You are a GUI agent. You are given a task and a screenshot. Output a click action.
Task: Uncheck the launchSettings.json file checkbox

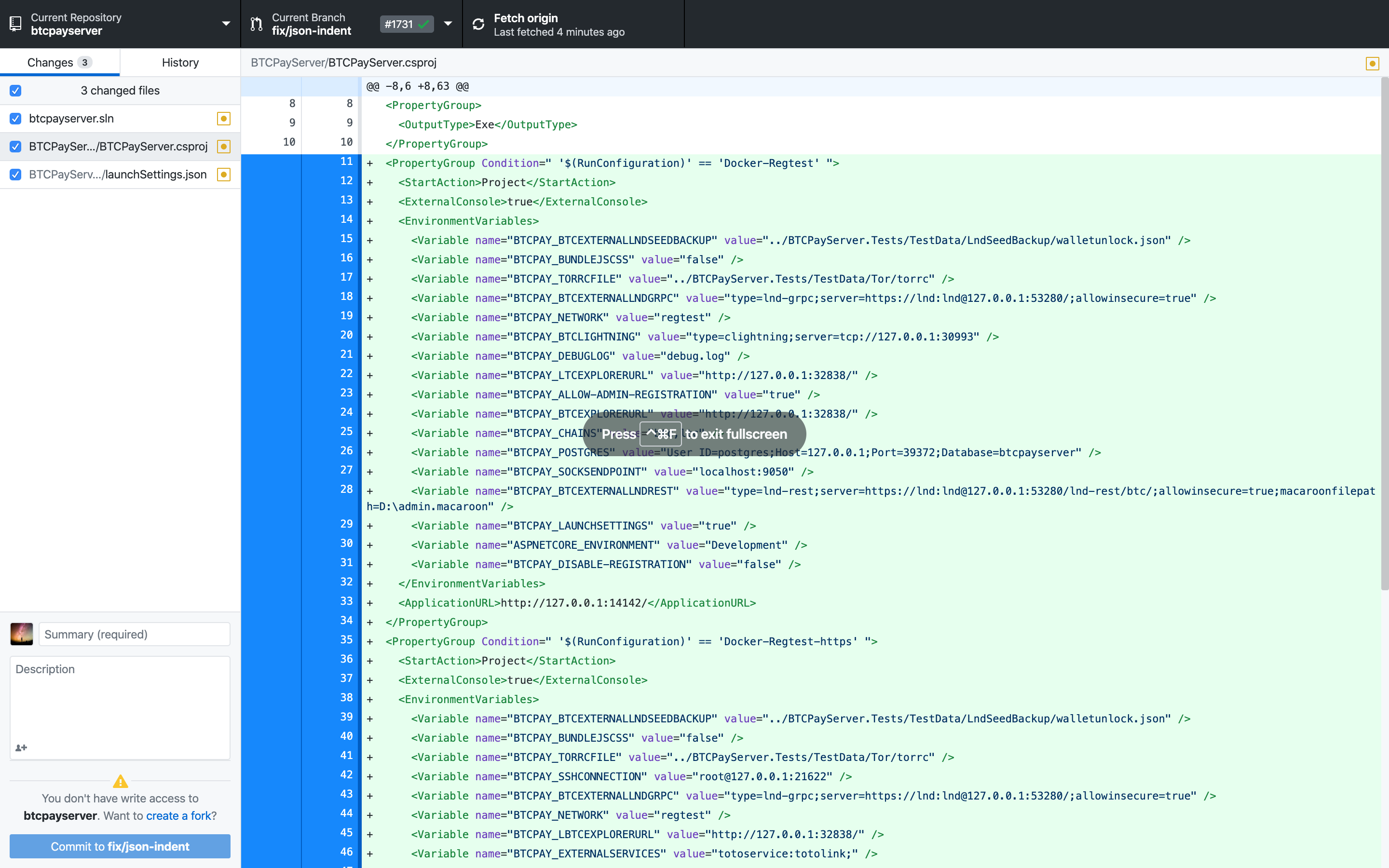pos(15,175)
